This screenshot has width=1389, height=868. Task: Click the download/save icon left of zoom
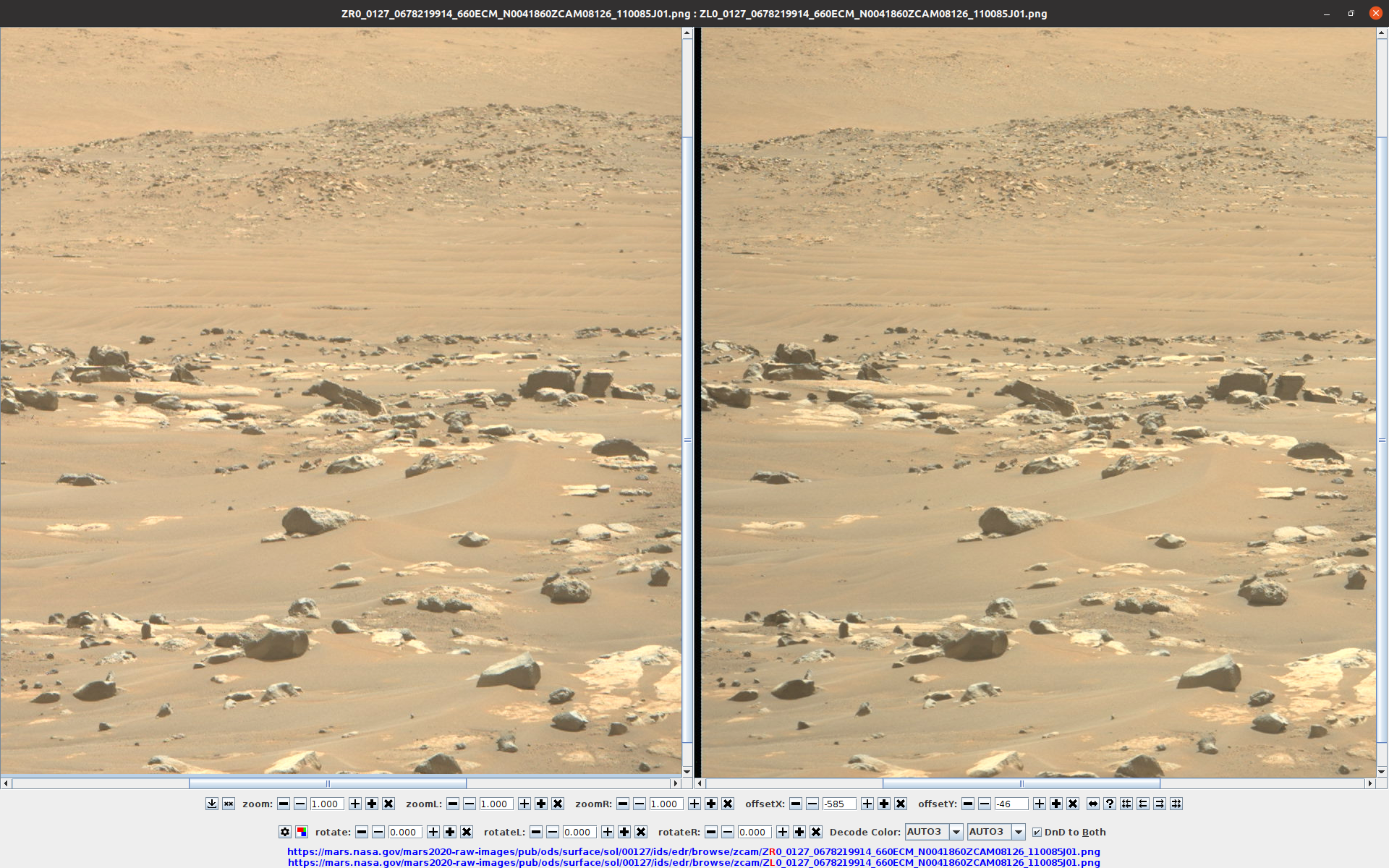(211, 804)
